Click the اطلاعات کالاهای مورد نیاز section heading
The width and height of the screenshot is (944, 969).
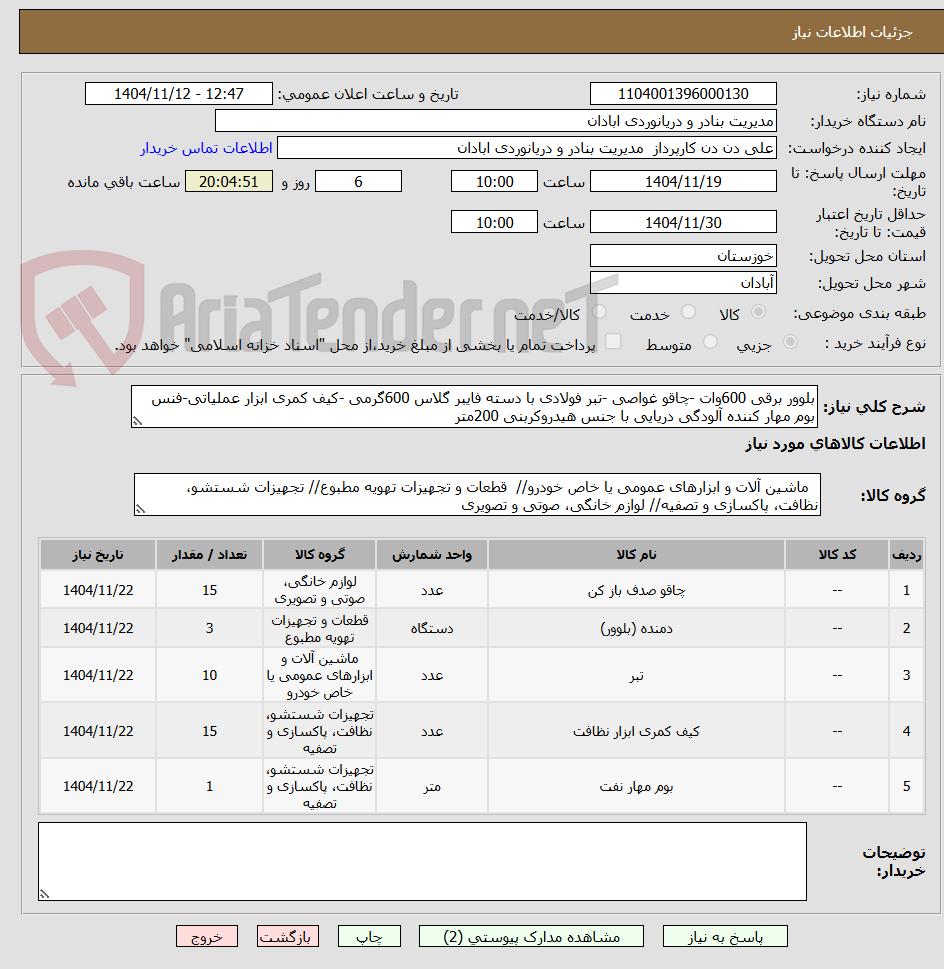pyautogui.click(x=835, y=444)
